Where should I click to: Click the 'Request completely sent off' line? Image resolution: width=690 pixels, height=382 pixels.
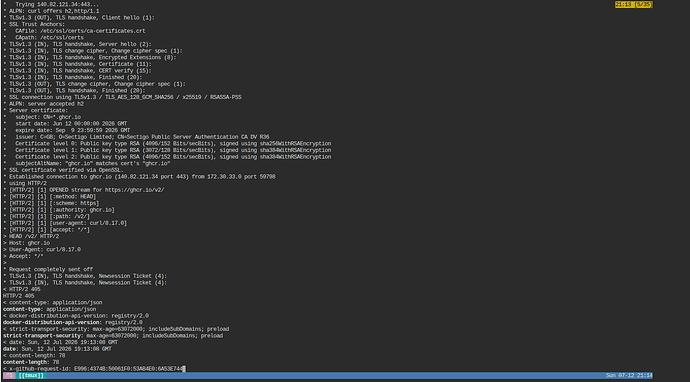48,269
